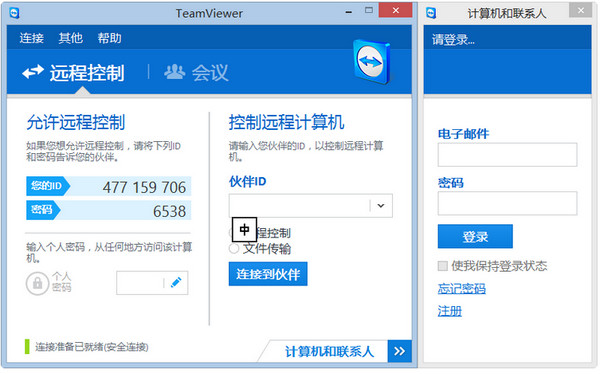Click the 连接准备已就绪(安全连接) status text
This screenshot has width=600, height=374.
coord(92,347)
